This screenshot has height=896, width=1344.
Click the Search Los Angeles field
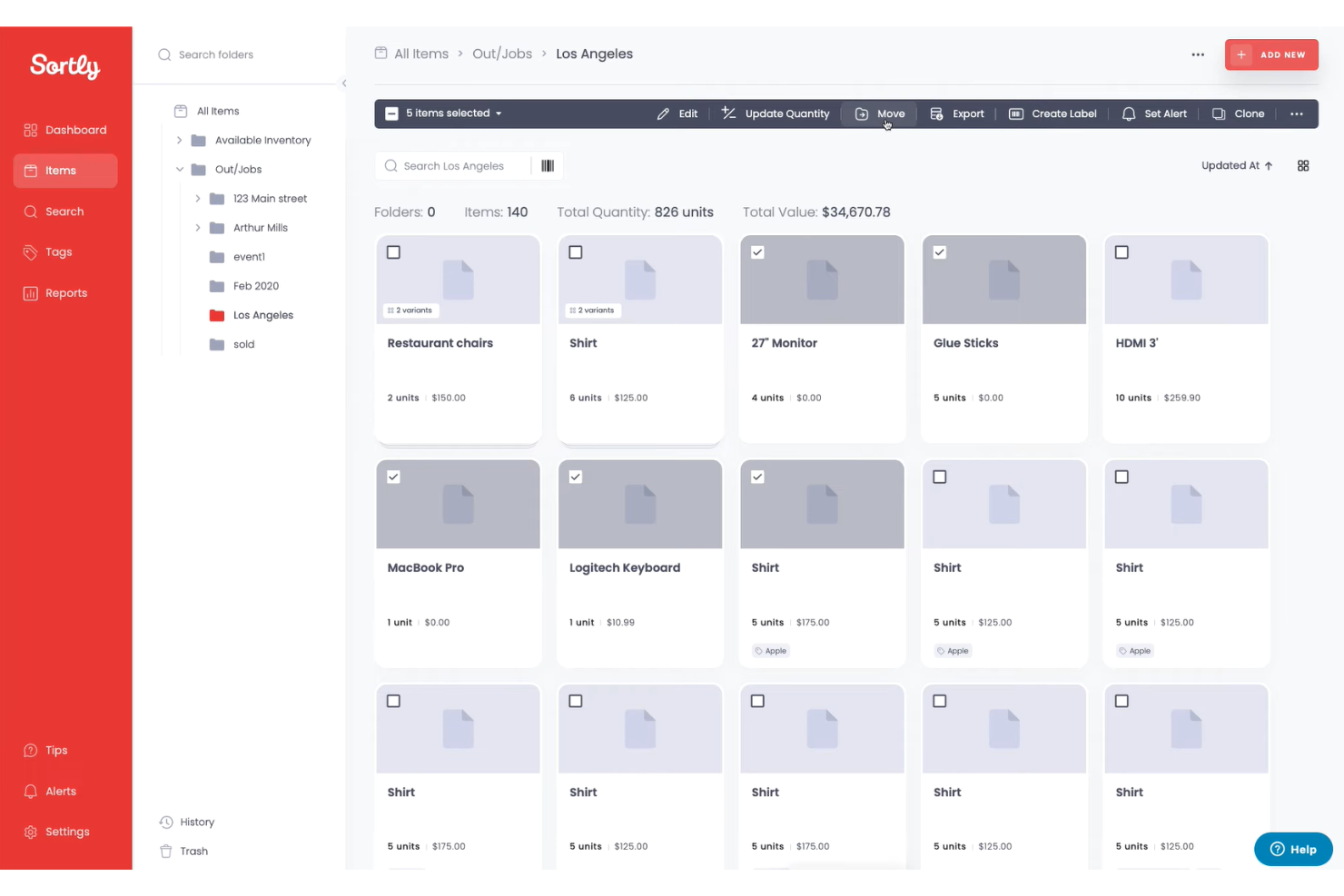pos(452,166)
